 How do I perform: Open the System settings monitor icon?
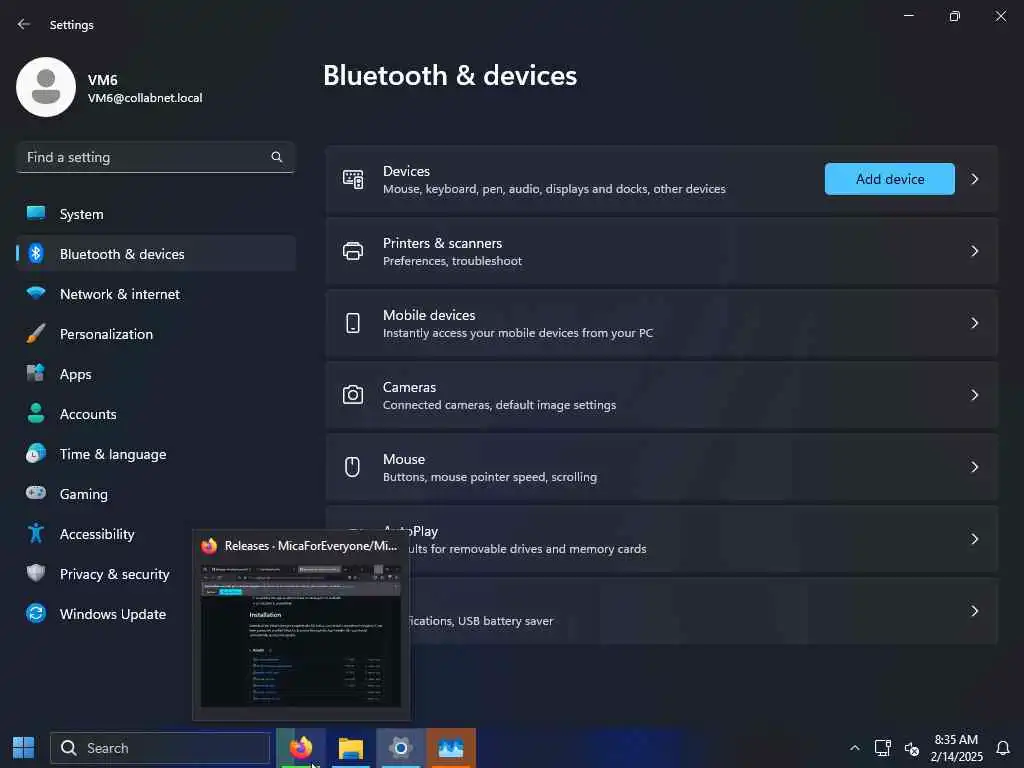coord(36,214)
